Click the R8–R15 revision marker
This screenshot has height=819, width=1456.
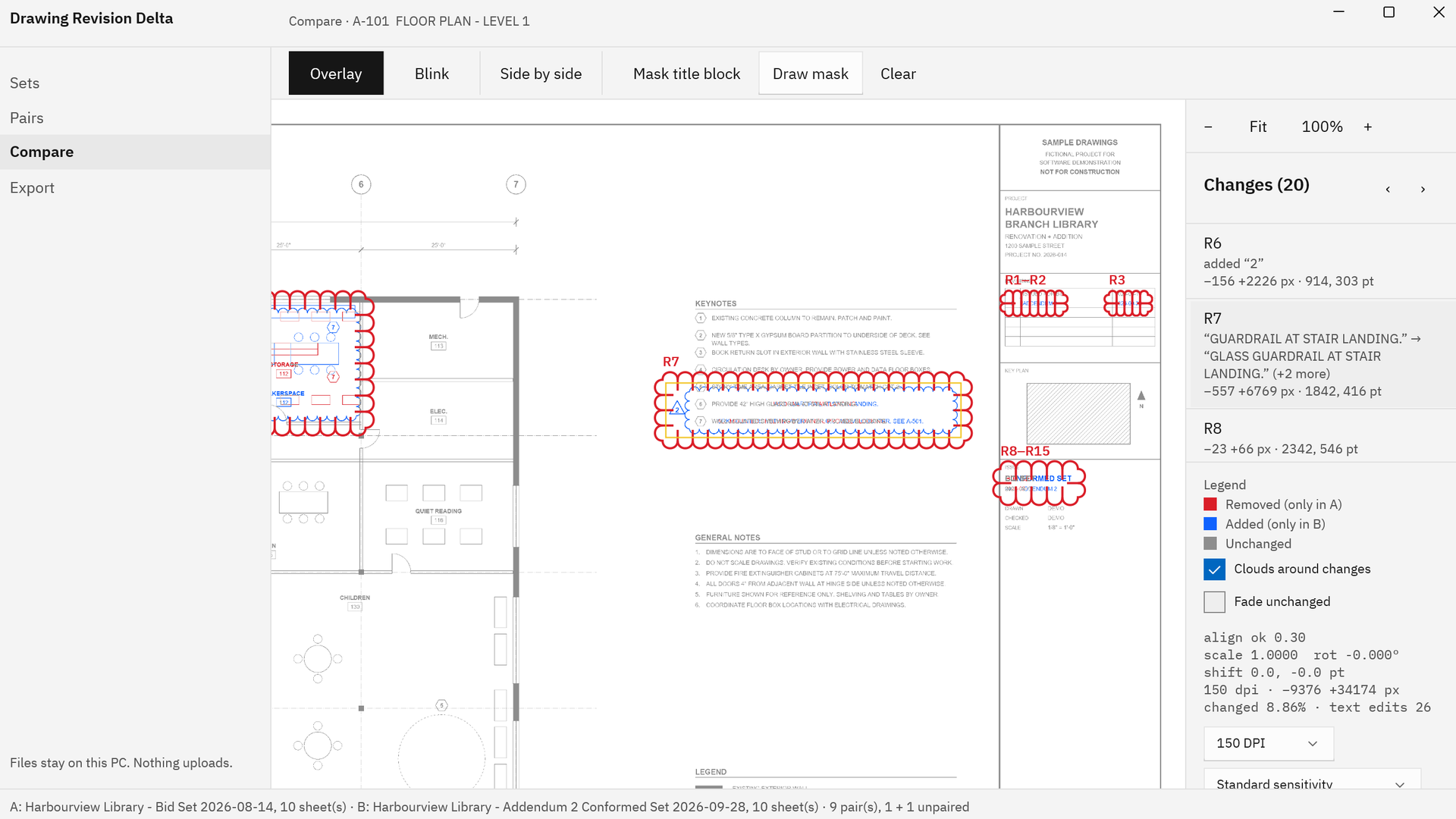point(1025,452)
